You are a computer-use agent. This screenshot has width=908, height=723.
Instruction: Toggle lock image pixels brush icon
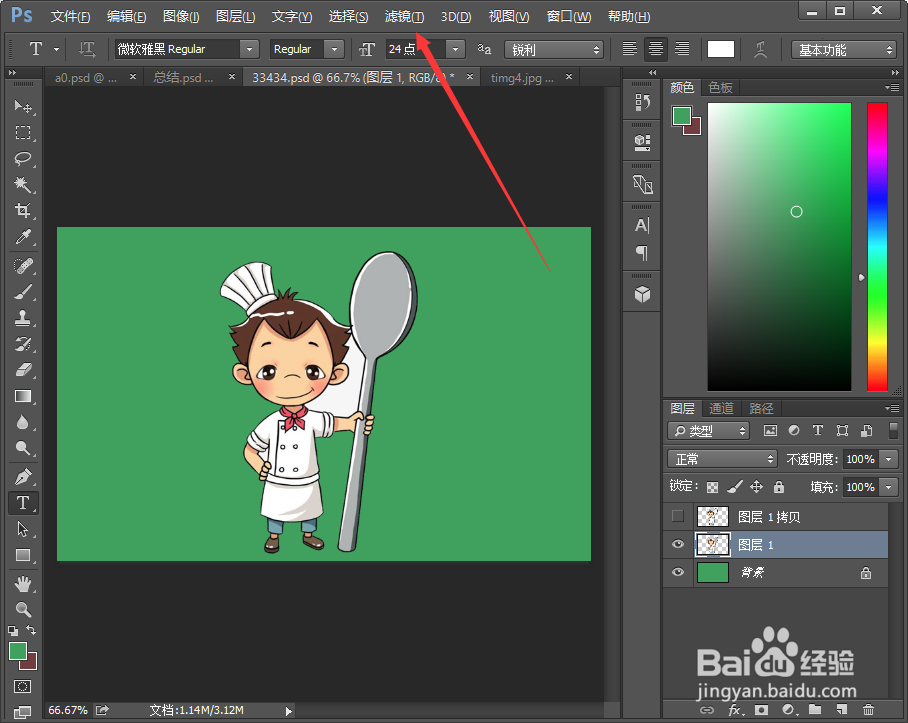click(734, 487)
